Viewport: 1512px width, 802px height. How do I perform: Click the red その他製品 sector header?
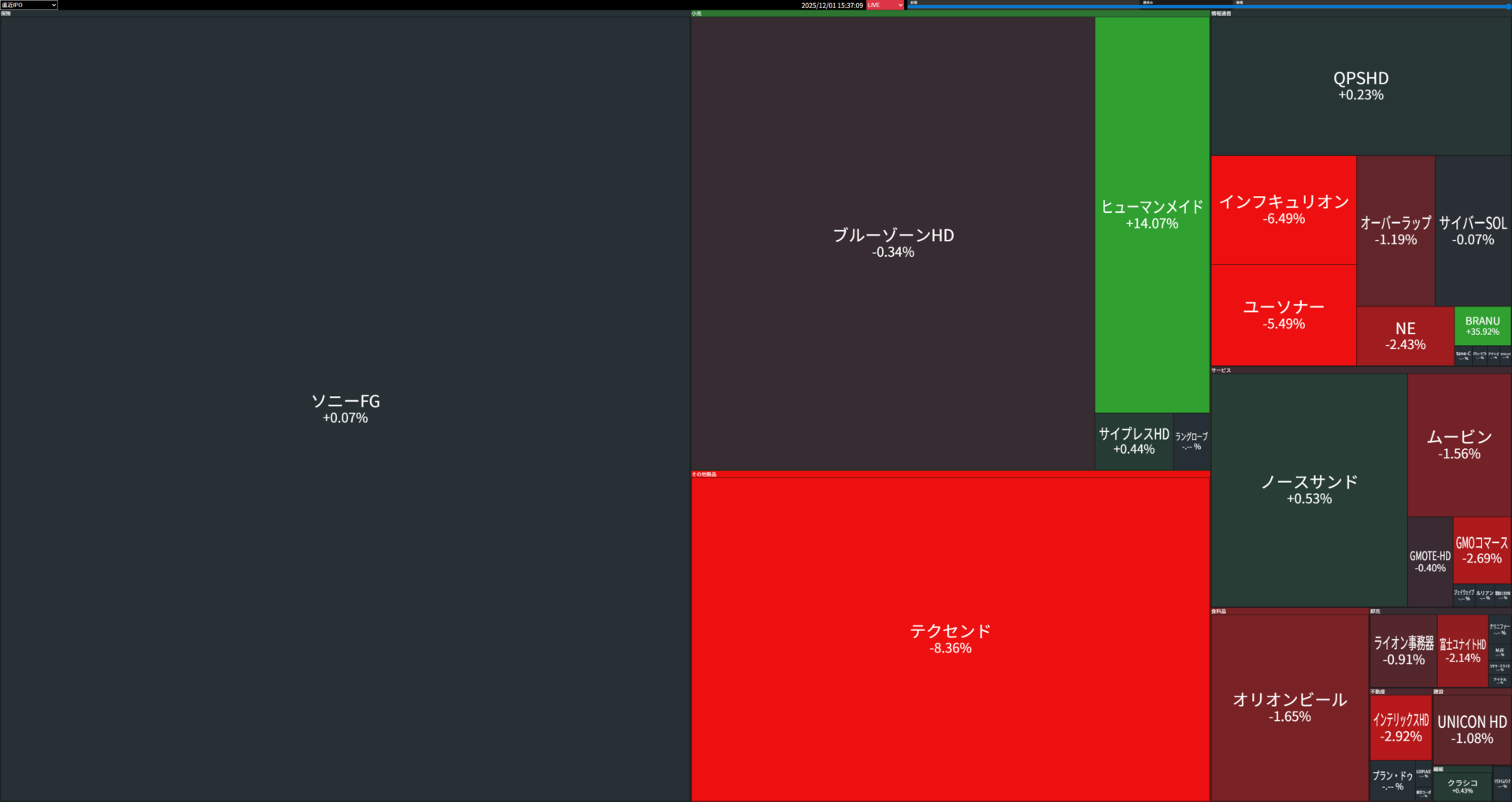tap(950, 474)
